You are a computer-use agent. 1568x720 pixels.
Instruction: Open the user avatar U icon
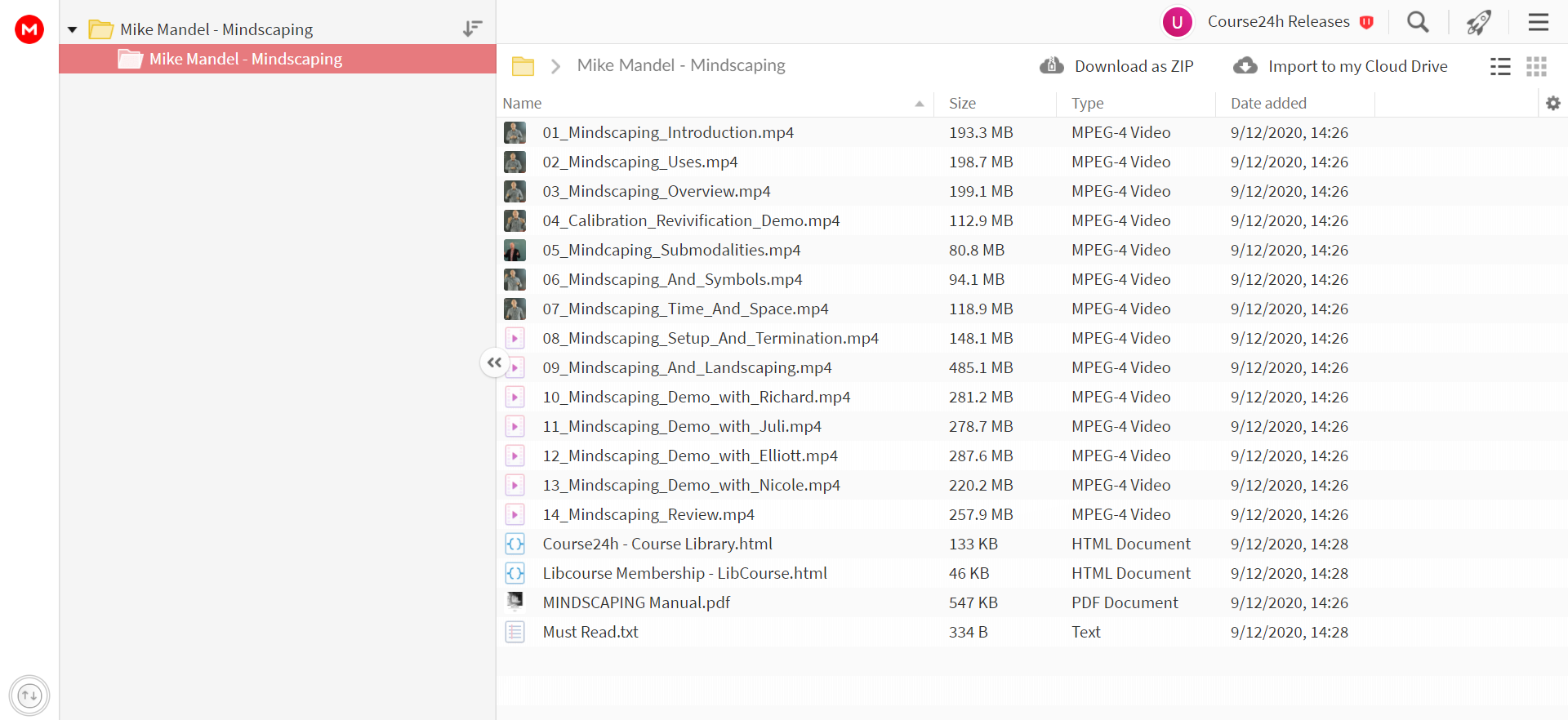[1178, 22]
